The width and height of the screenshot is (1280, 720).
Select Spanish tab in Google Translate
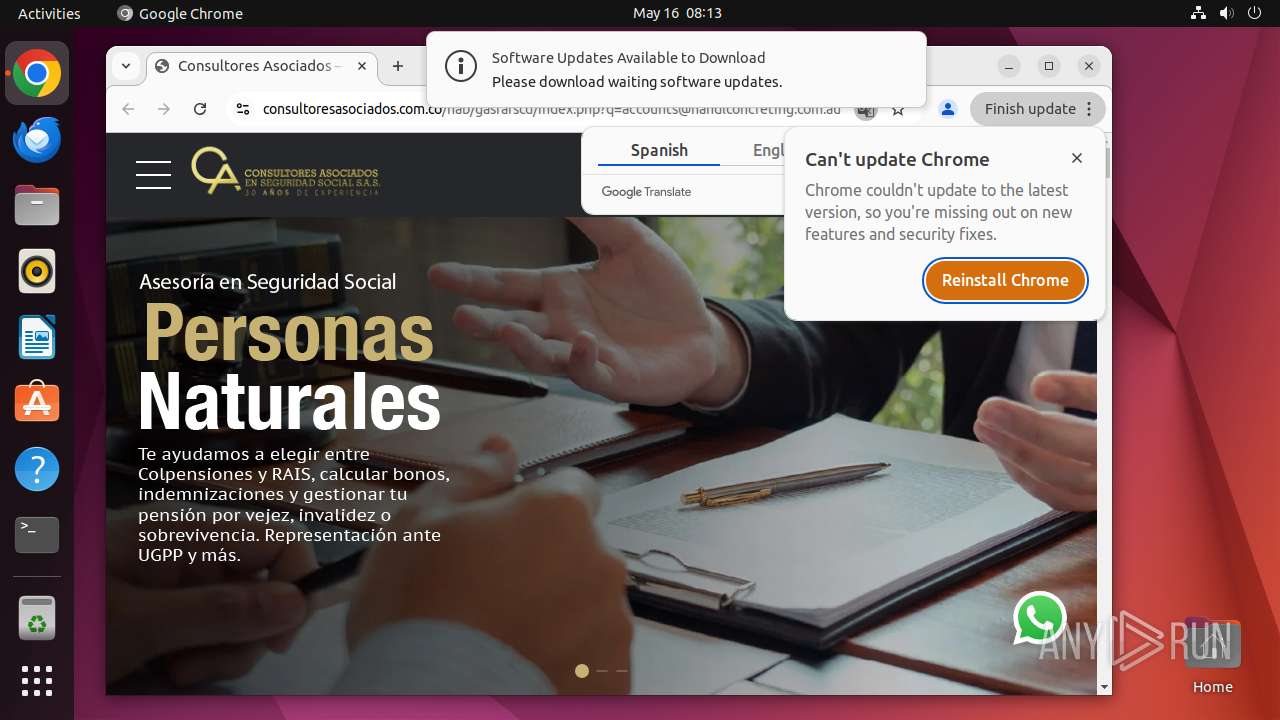(x=659, y=150)
